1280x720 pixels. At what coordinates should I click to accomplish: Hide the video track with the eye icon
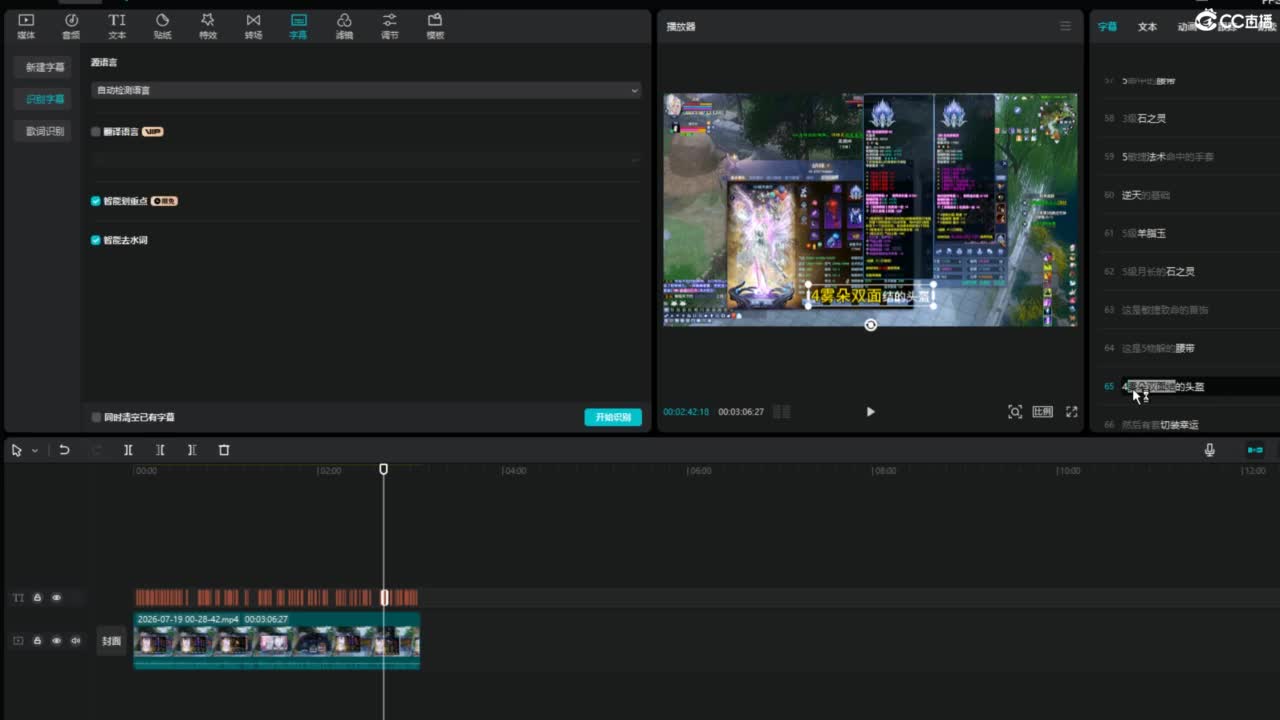pyautogui.click(x=56, y=641)
